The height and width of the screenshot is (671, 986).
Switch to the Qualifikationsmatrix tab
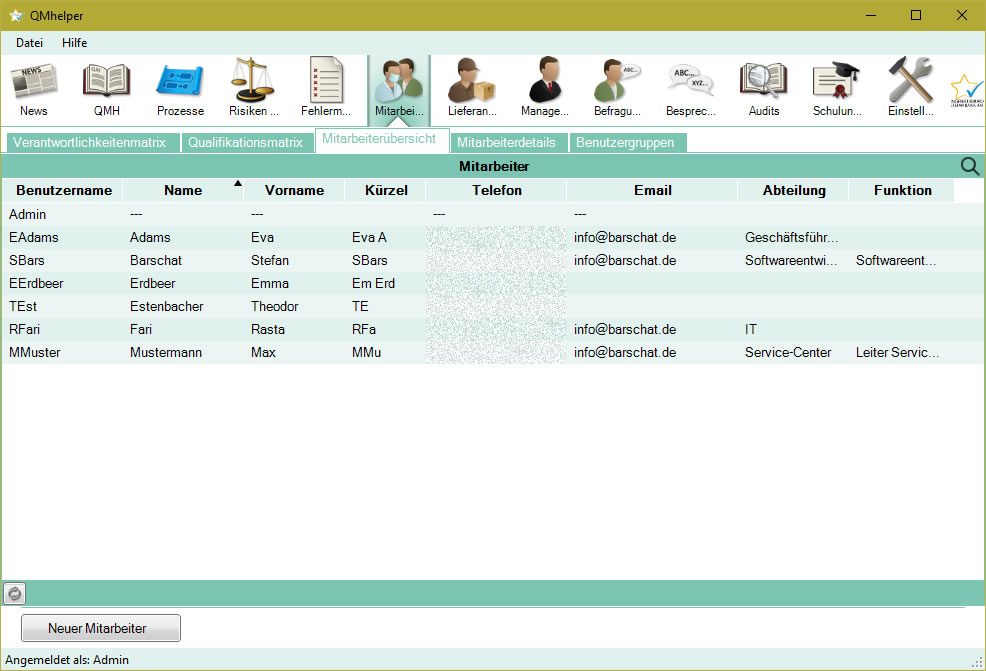245,143
